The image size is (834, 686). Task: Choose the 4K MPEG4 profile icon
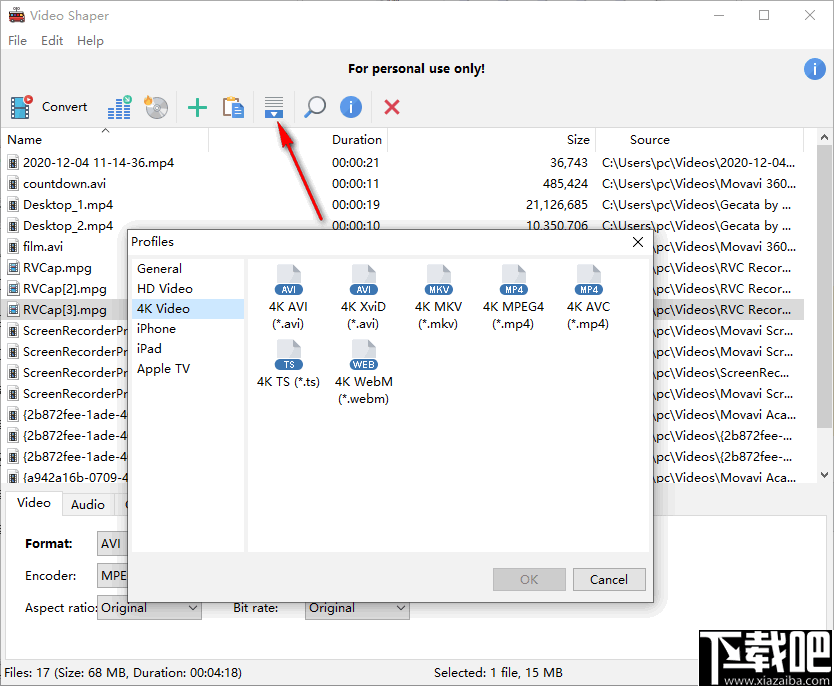click(514, 280)
